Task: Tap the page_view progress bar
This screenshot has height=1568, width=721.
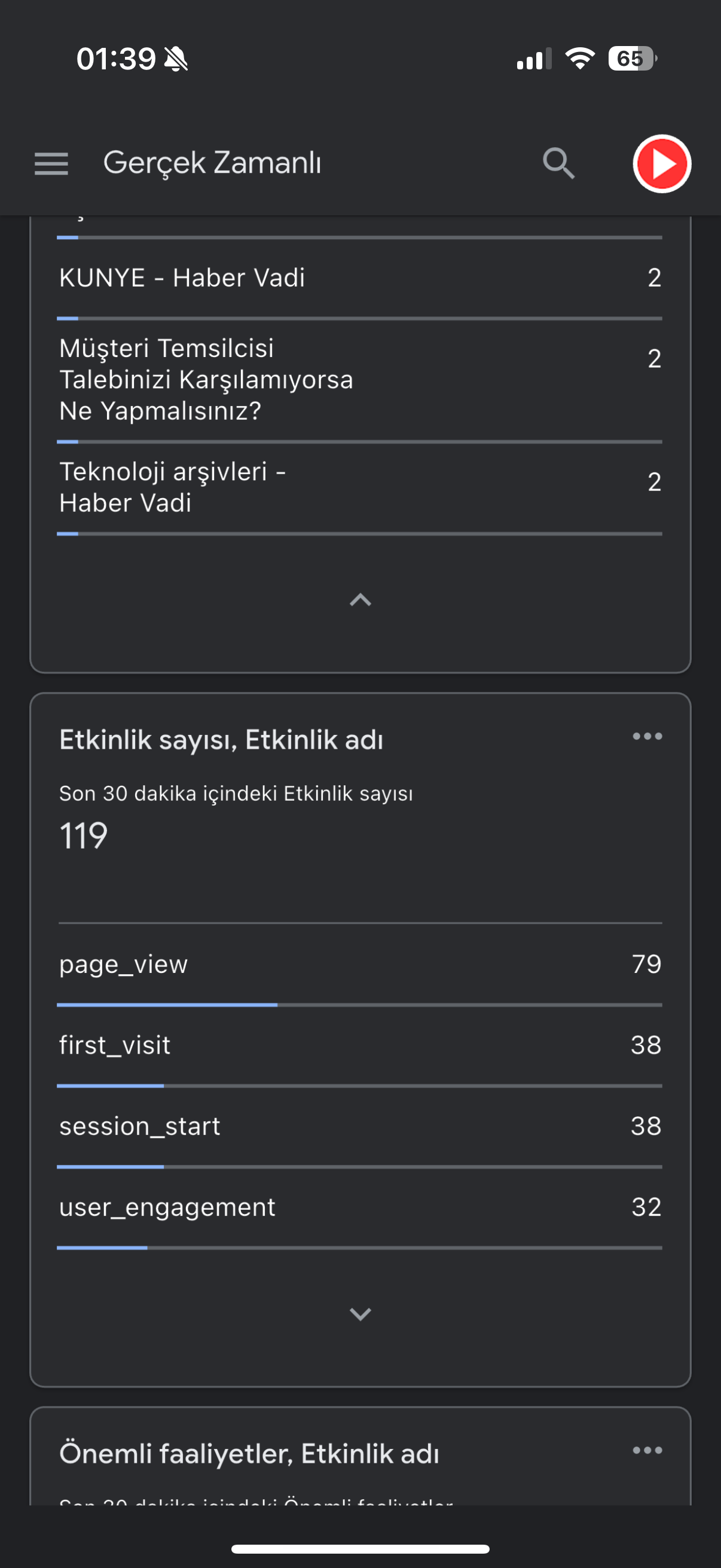Action: point(359,1005)
